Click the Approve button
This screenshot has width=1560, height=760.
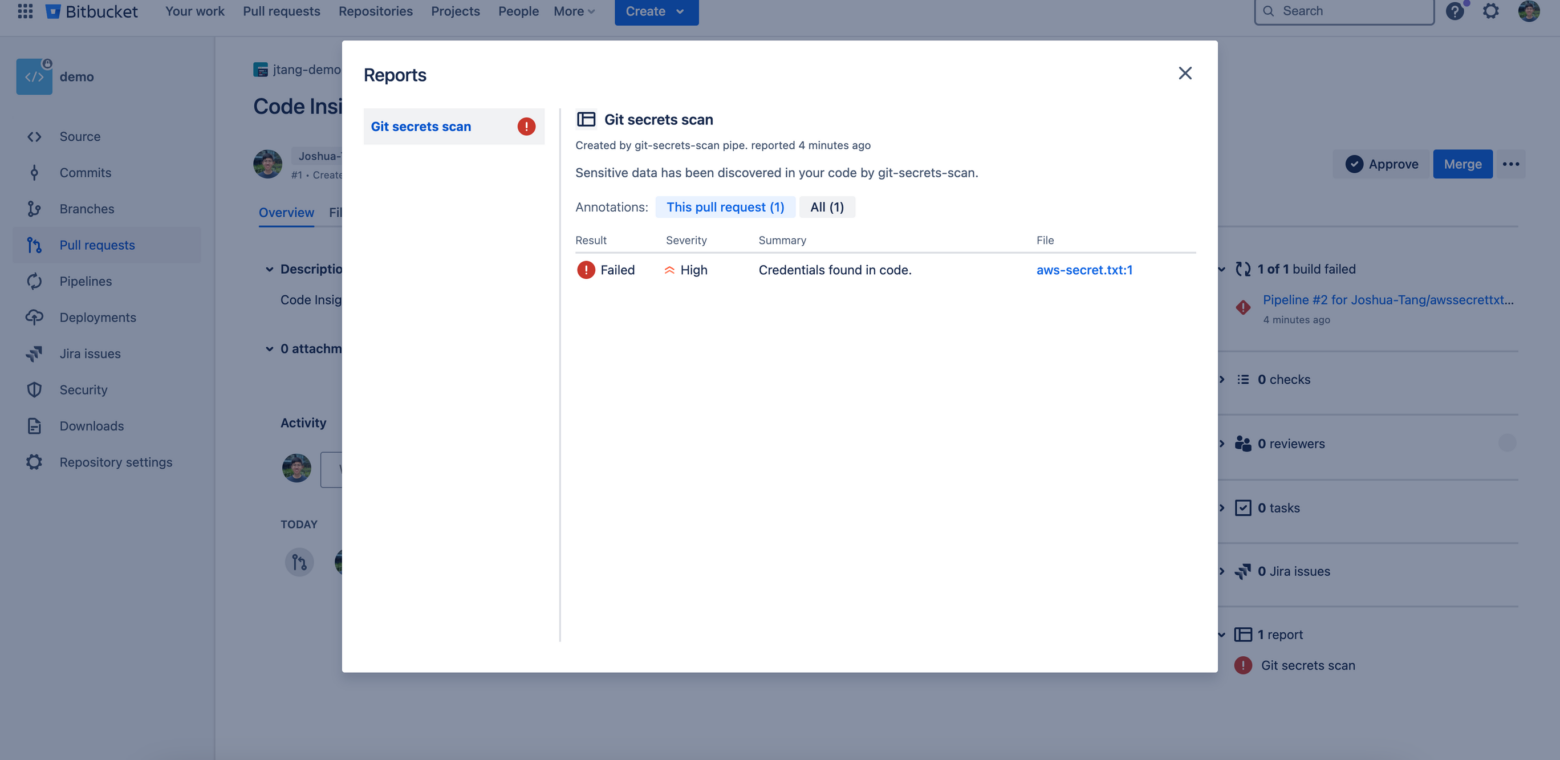(x=1382, y=164)
